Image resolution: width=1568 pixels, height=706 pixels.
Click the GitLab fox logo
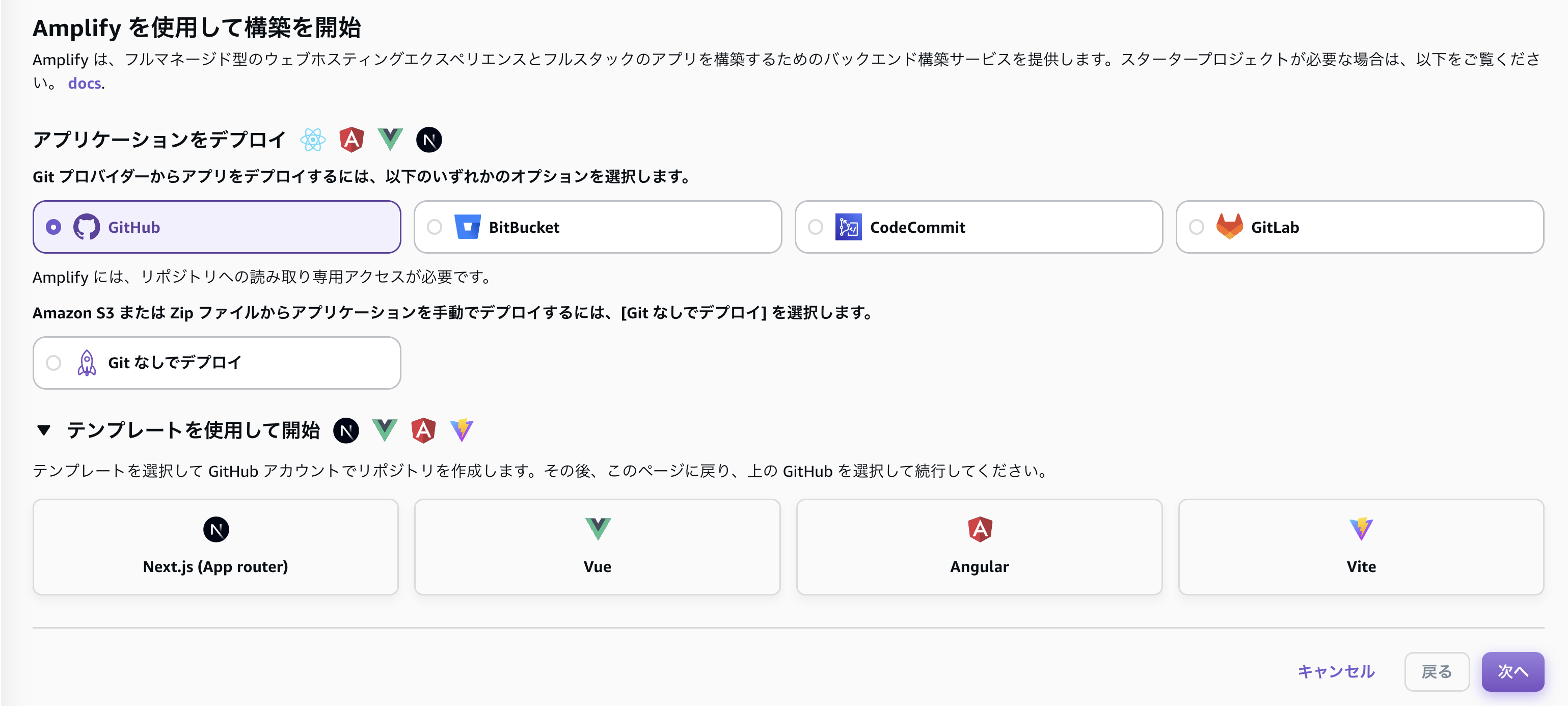coord(1230,226)
